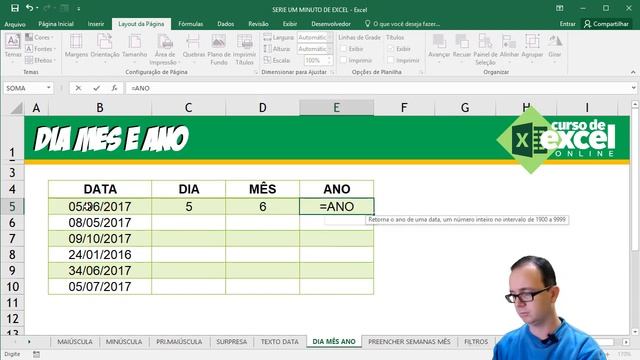Image resolution: width=640 pixels, height=360 pixels.
Task: Open the MINÚSCULA sheet tab
Action: click(124, 341)
